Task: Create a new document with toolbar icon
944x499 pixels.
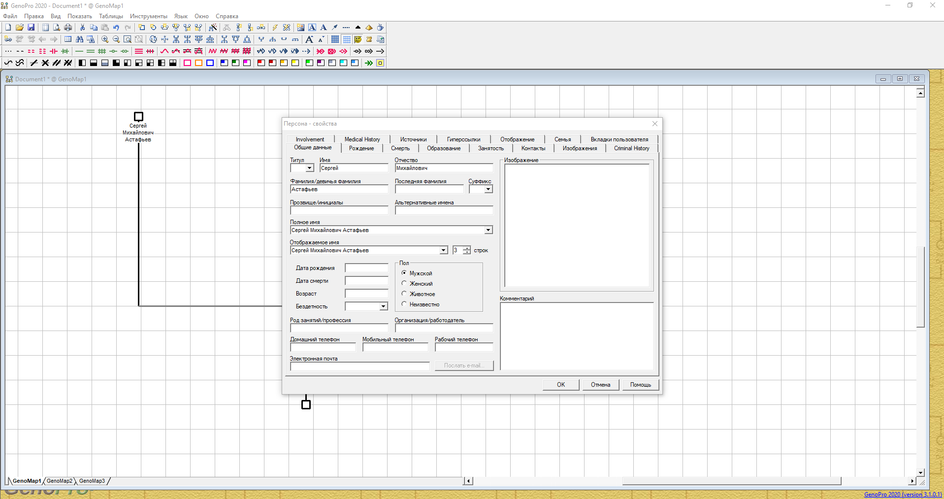Action: [8, 27]
